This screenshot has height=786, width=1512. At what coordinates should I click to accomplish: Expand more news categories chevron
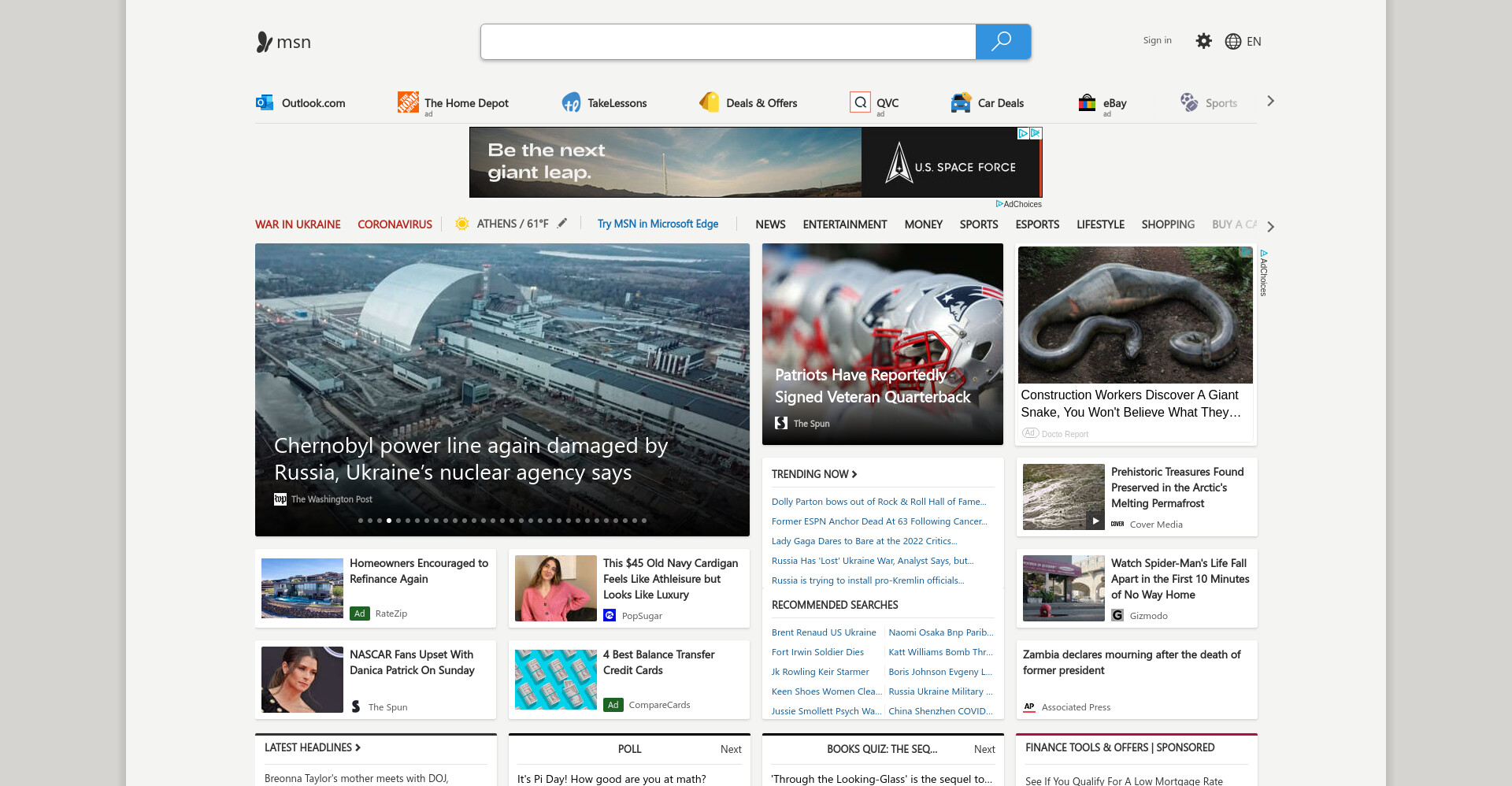pyautogui.click(x=1270, y=226)
